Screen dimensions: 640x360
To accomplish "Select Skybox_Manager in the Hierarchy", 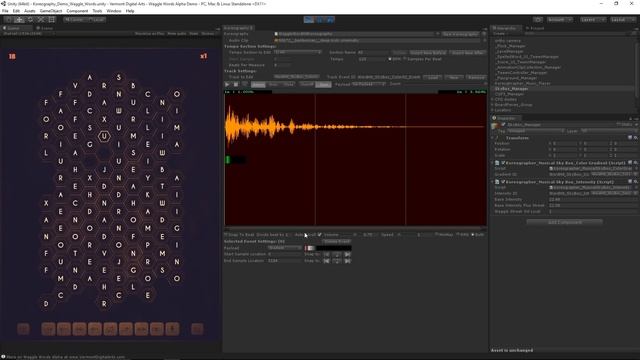I will [512, 89].
